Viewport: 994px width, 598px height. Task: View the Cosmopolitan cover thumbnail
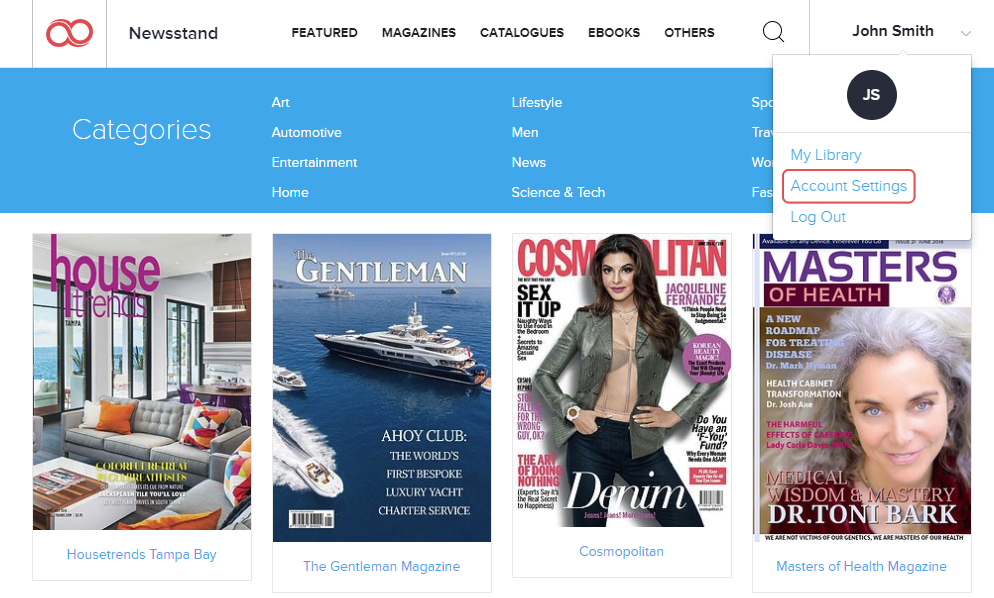[x=621, y=381]
